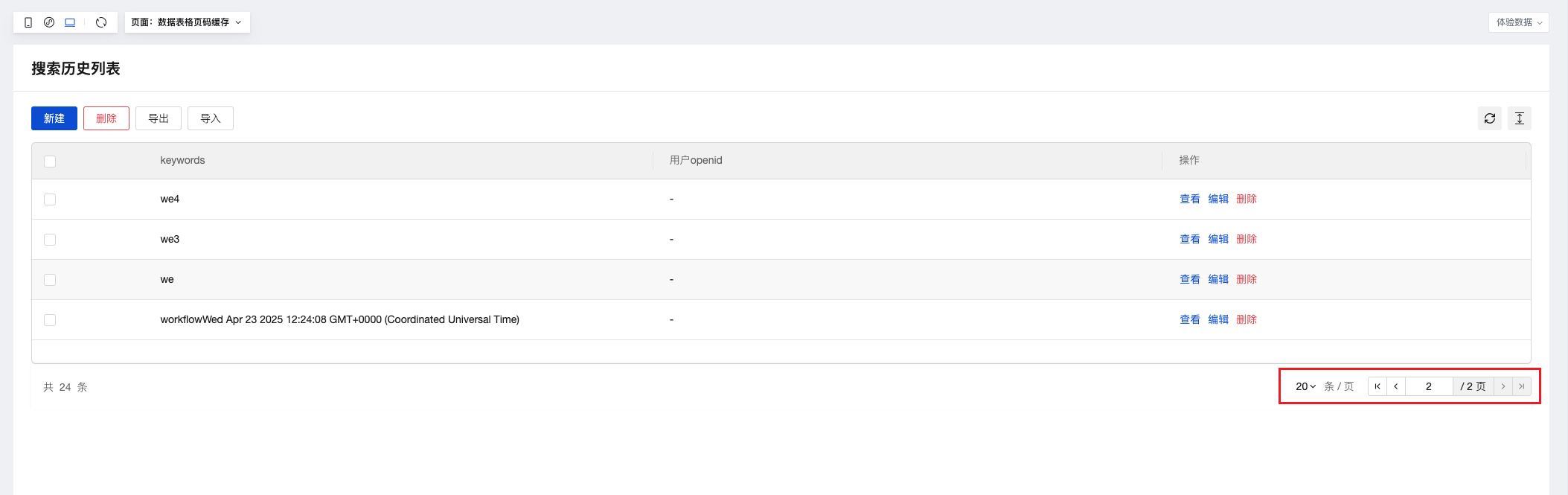This screenshot has height=495, width=1568.
Task: Click 查看 for row we4
Action: 1190,199
